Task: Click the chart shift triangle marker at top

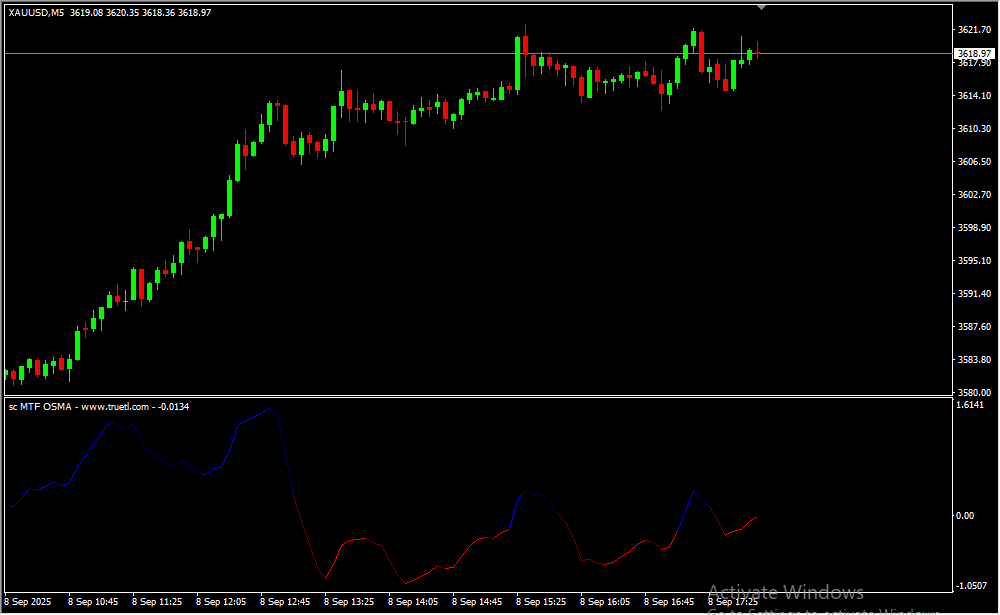Action: tap(762, 6)
